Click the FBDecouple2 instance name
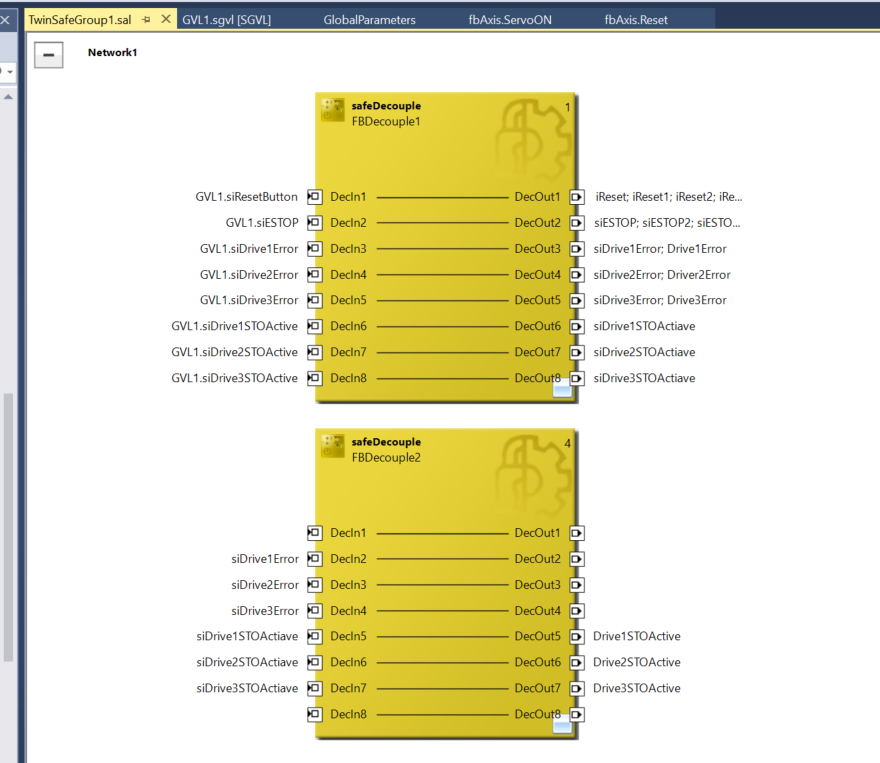880x763 pixels. tap(386, 458)
